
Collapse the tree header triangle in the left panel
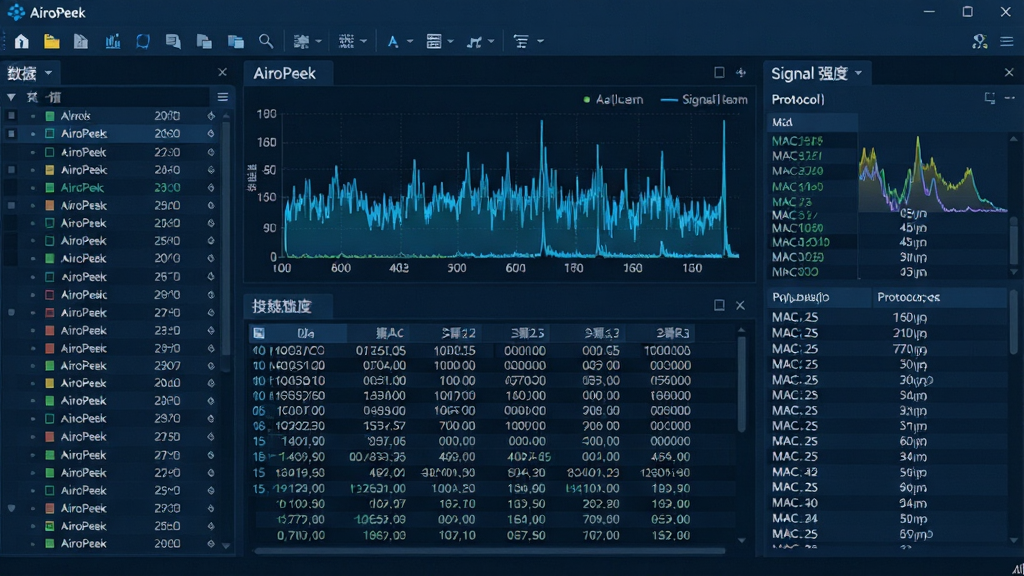[11, 97]
